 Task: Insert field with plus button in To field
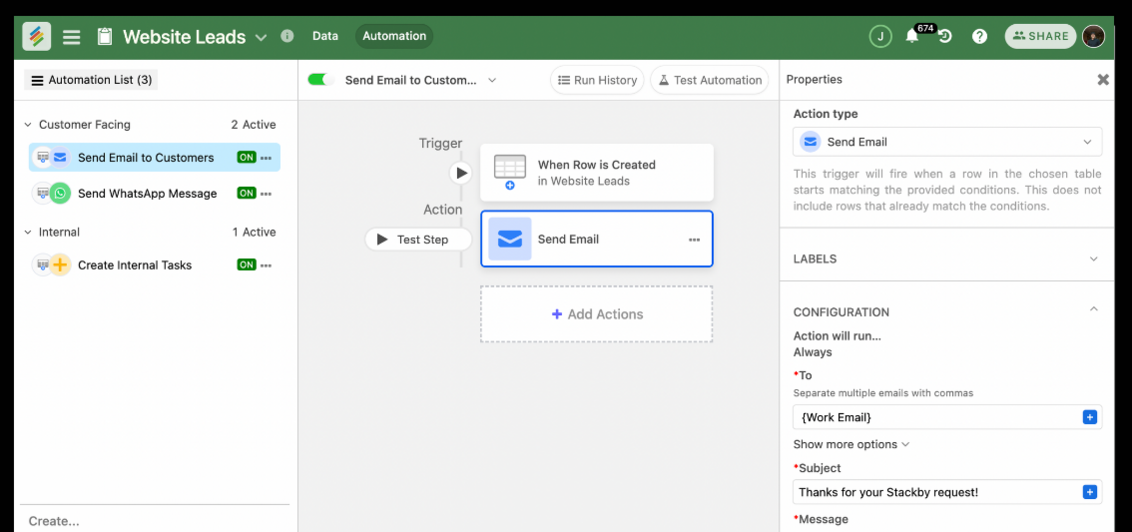[x=1090, y=417]
